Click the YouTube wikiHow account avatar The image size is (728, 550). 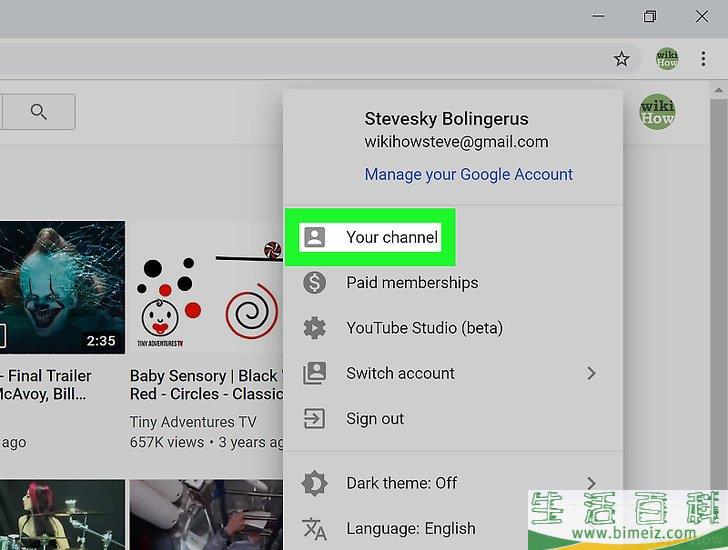click(657, 112)
